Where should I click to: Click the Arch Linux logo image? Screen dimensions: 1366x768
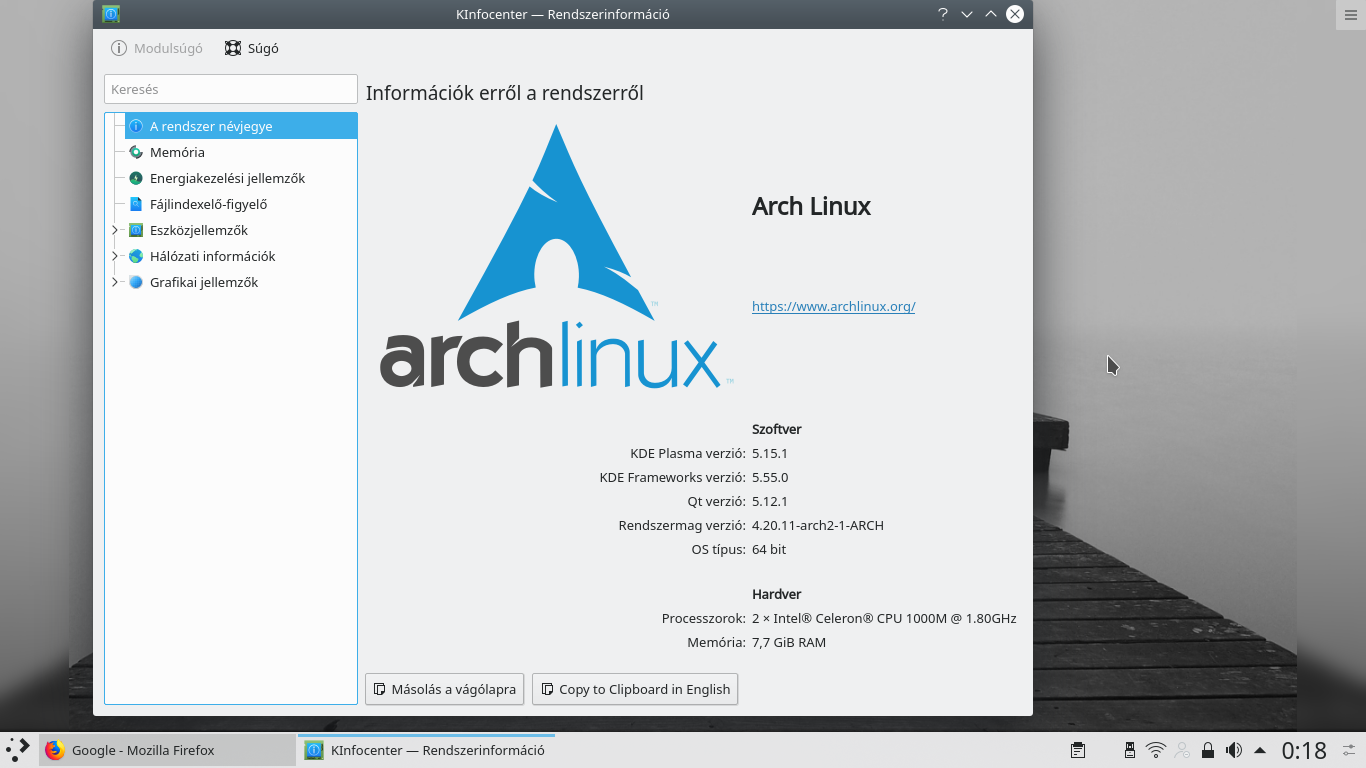tap(557, 258)
